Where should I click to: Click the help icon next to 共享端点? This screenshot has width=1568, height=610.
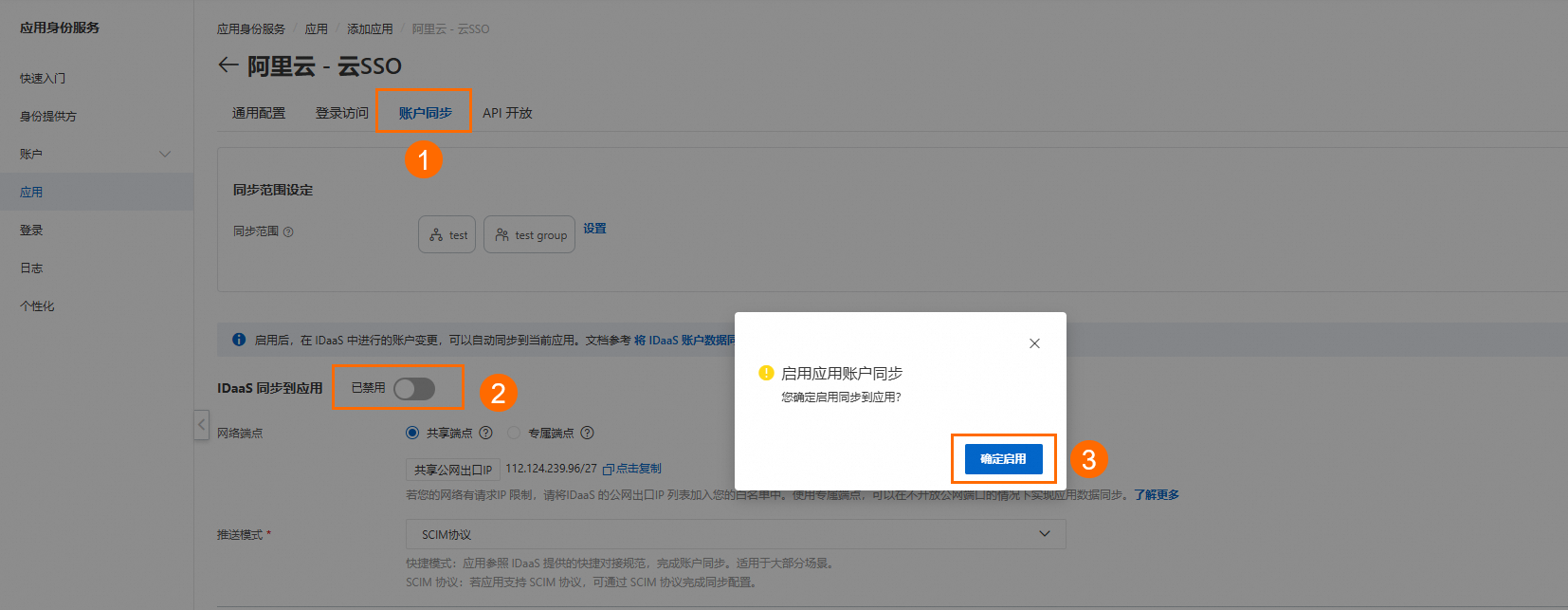(485, 433)
